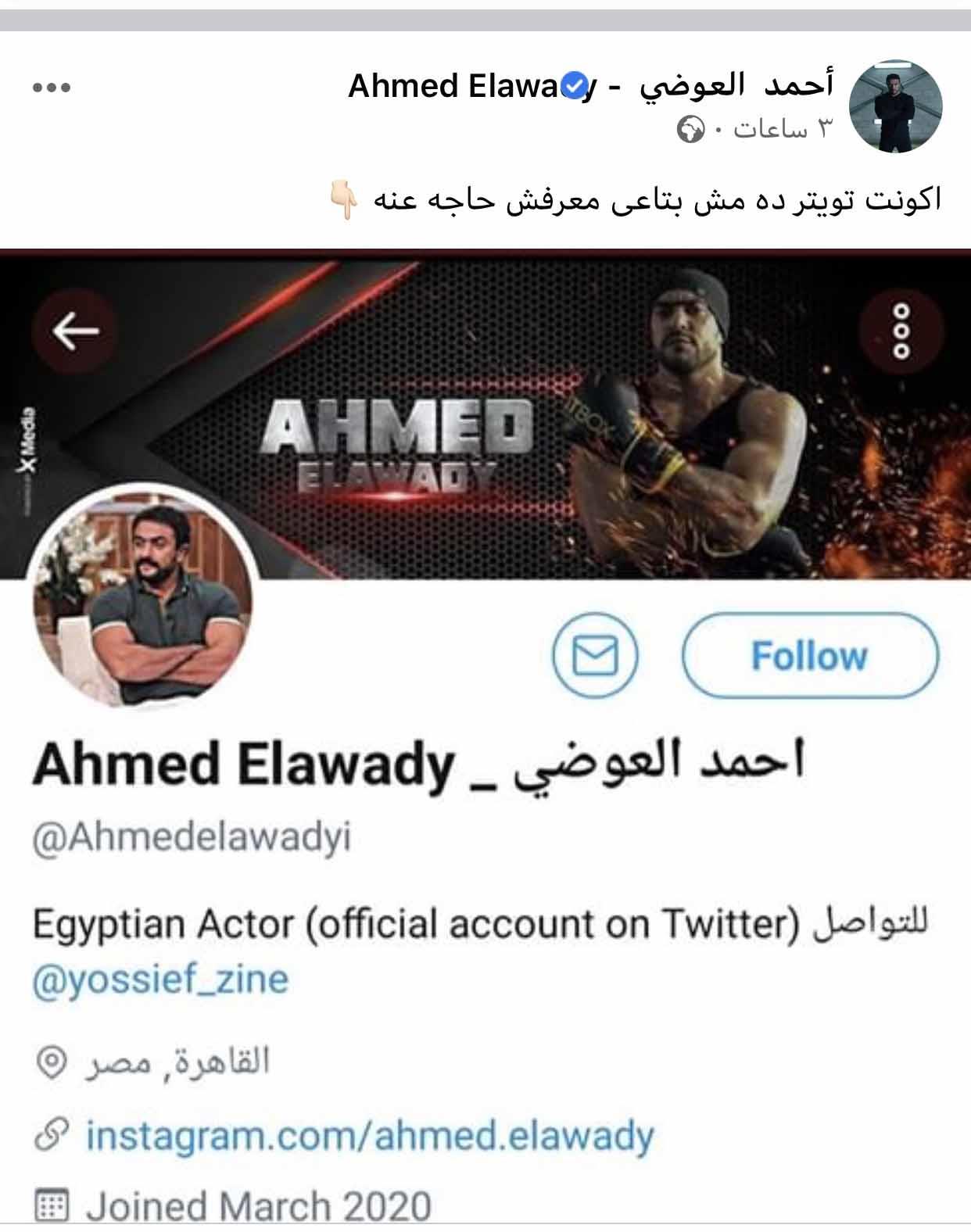Open the @yossief_zine mention link
The image size is (971, 1232).
(x=160, y=979)
